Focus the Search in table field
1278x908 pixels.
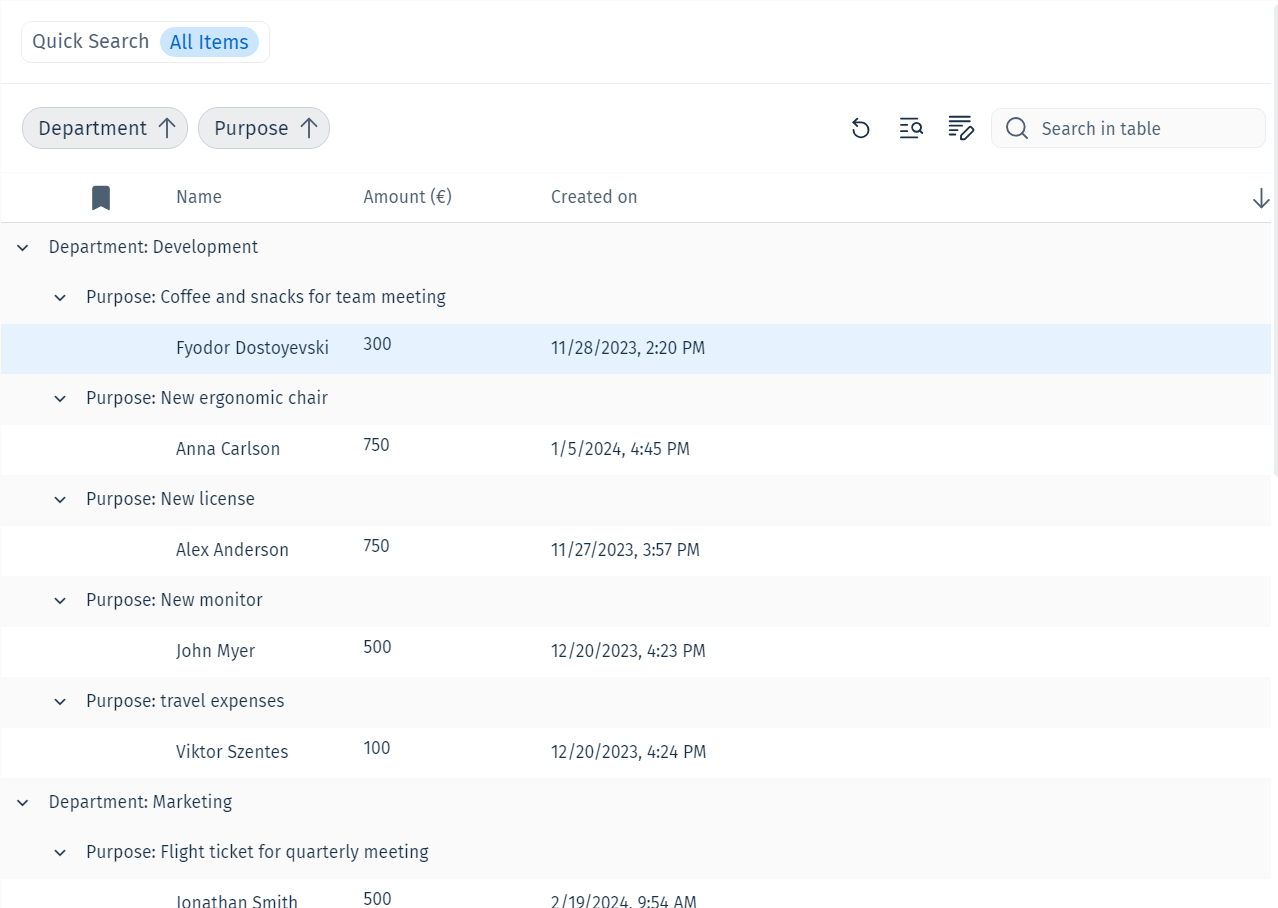1128,128
